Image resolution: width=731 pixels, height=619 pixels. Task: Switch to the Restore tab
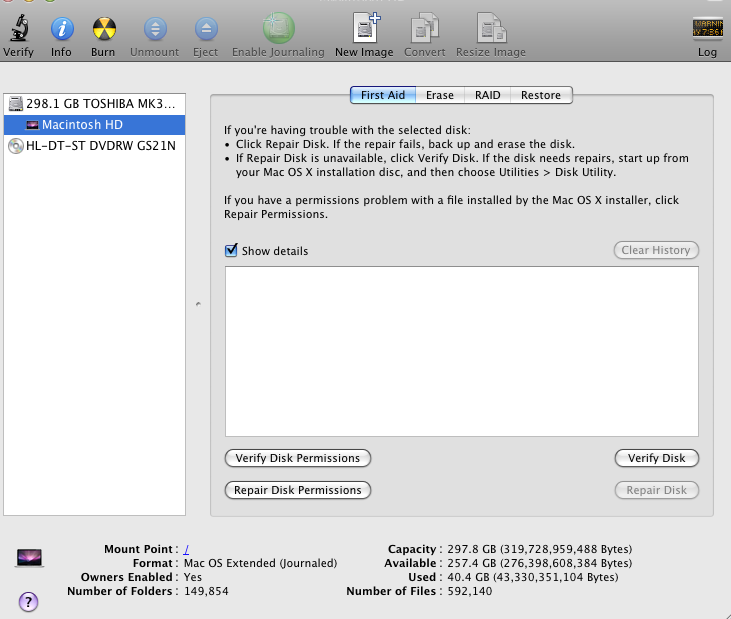pos(541,95)
